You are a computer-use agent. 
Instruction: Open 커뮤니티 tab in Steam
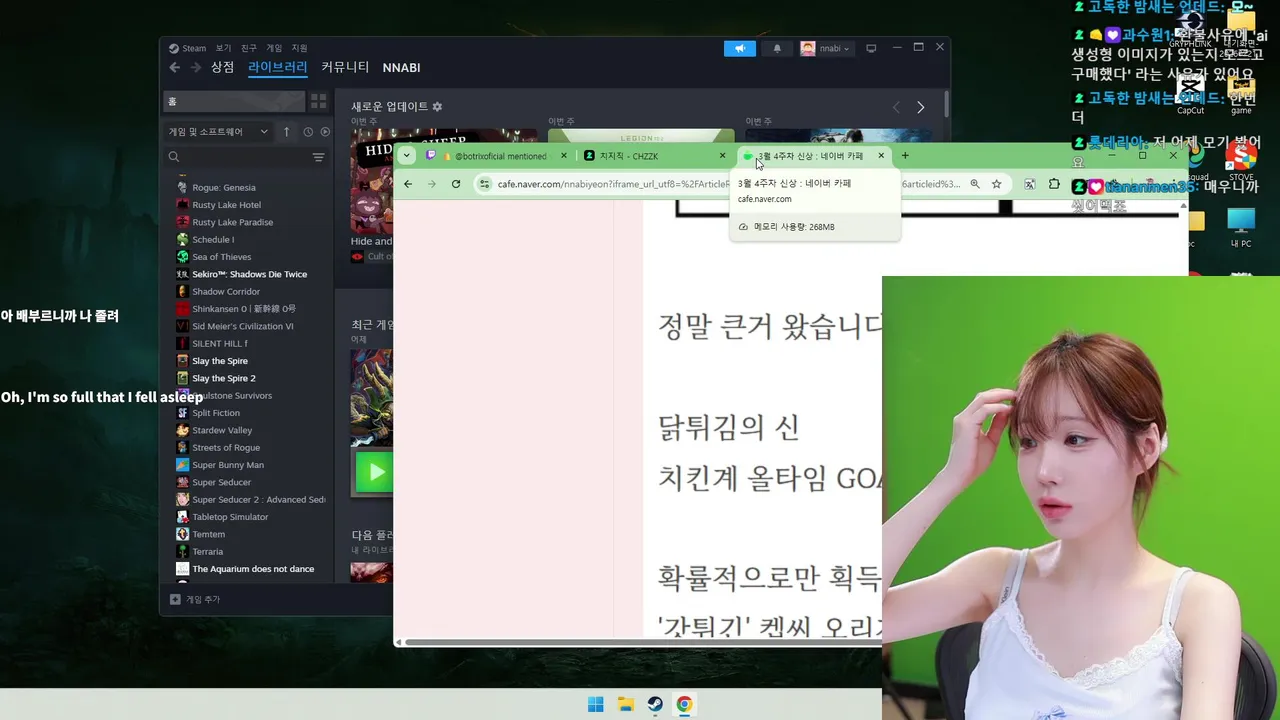[x=345, y=67]
